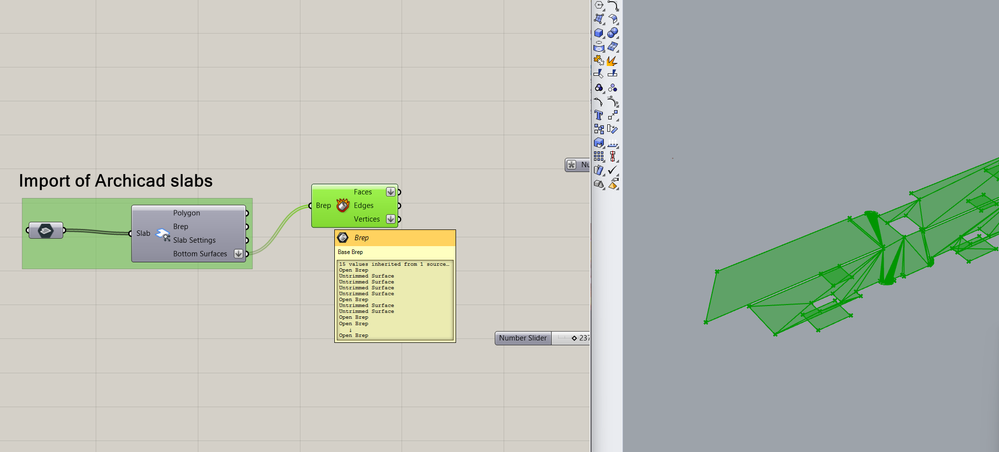Click the black checkmark icon in toolbar
Screen dimensions: 999x452
click(613, 170)
